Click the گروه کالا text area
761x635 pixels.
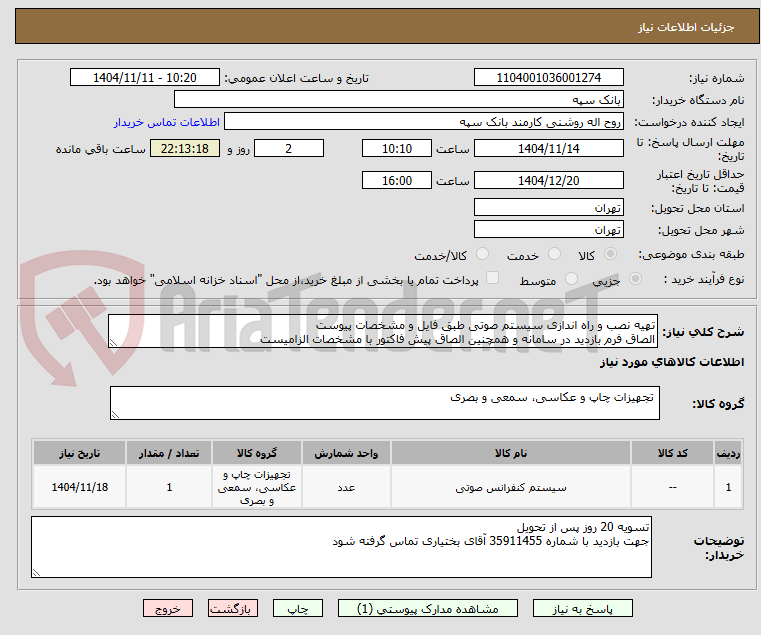pyautogui.click(x=385, y=403)
